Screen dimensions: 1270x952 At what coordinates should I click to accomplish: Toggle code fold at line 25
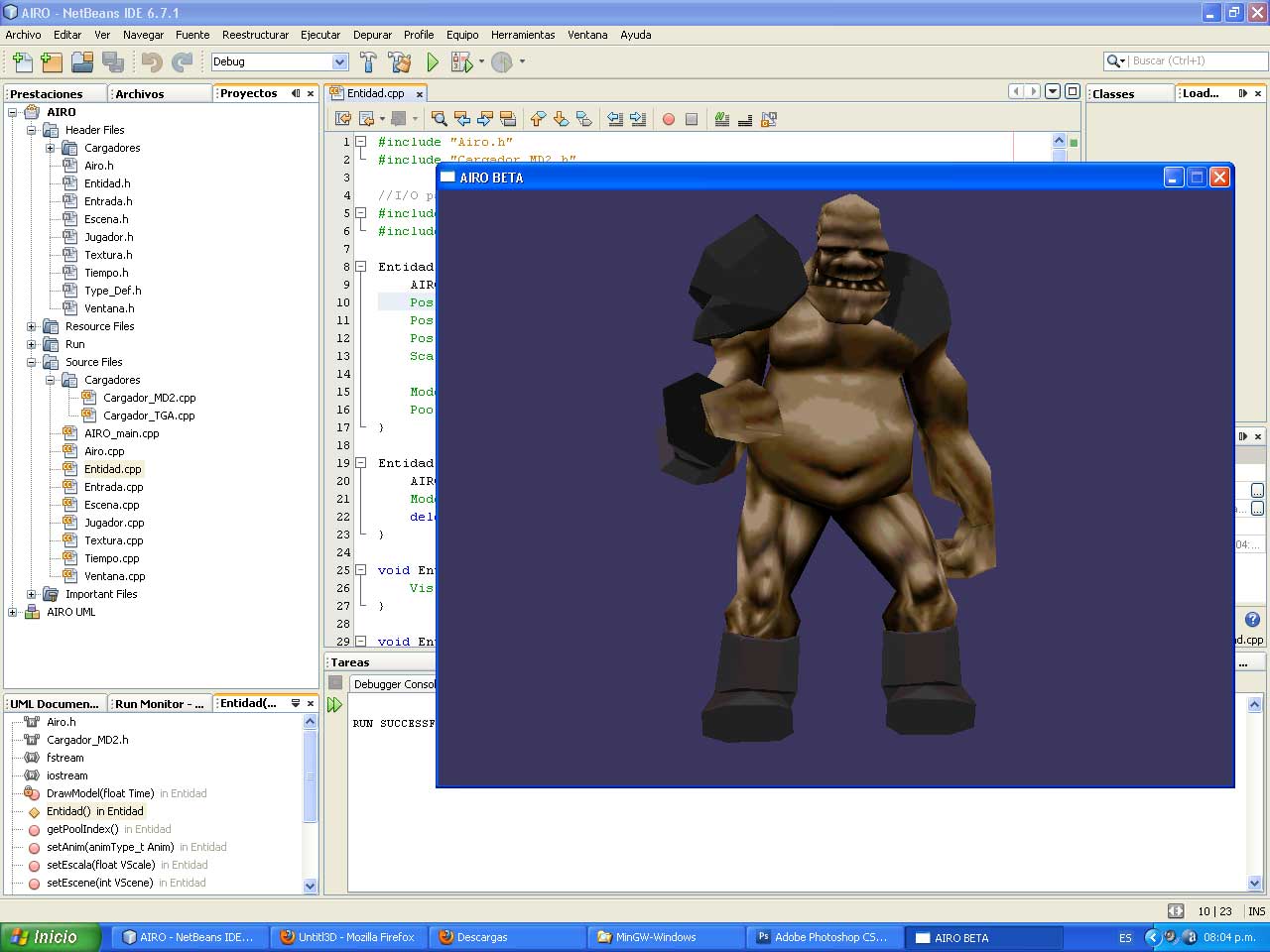click(x=361, y=570)
